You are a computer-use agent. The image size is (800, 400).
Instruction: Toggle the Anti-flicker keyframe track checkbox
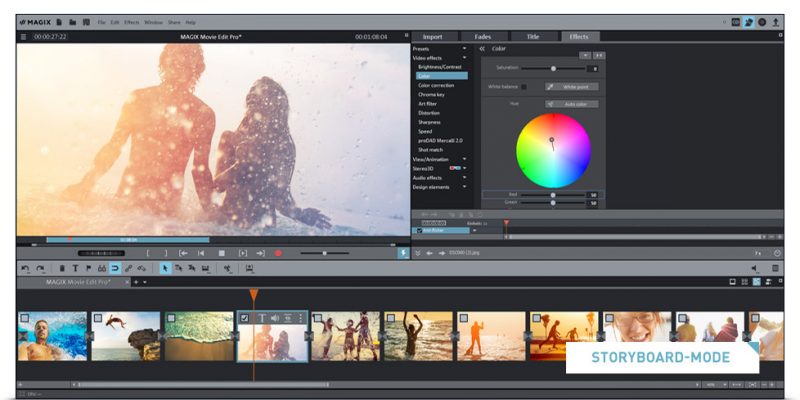point(420,231)
